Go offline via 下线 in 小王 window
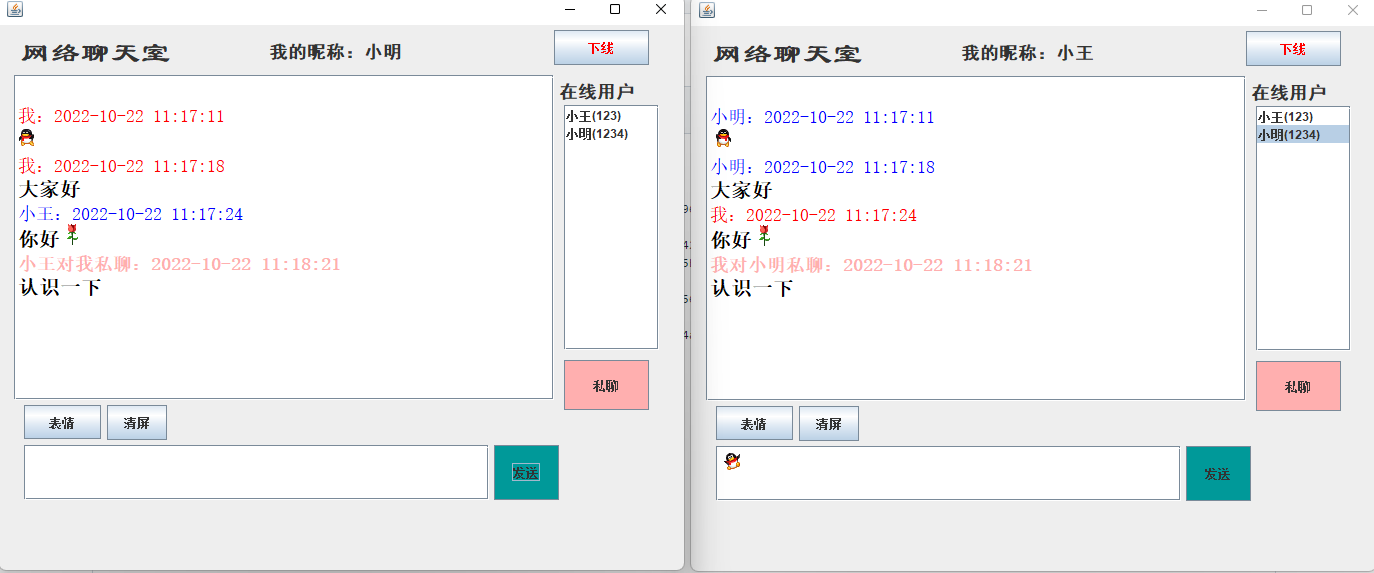Image resolution: width=1374 pixels, height=573 pixels. pos(1293,49)
